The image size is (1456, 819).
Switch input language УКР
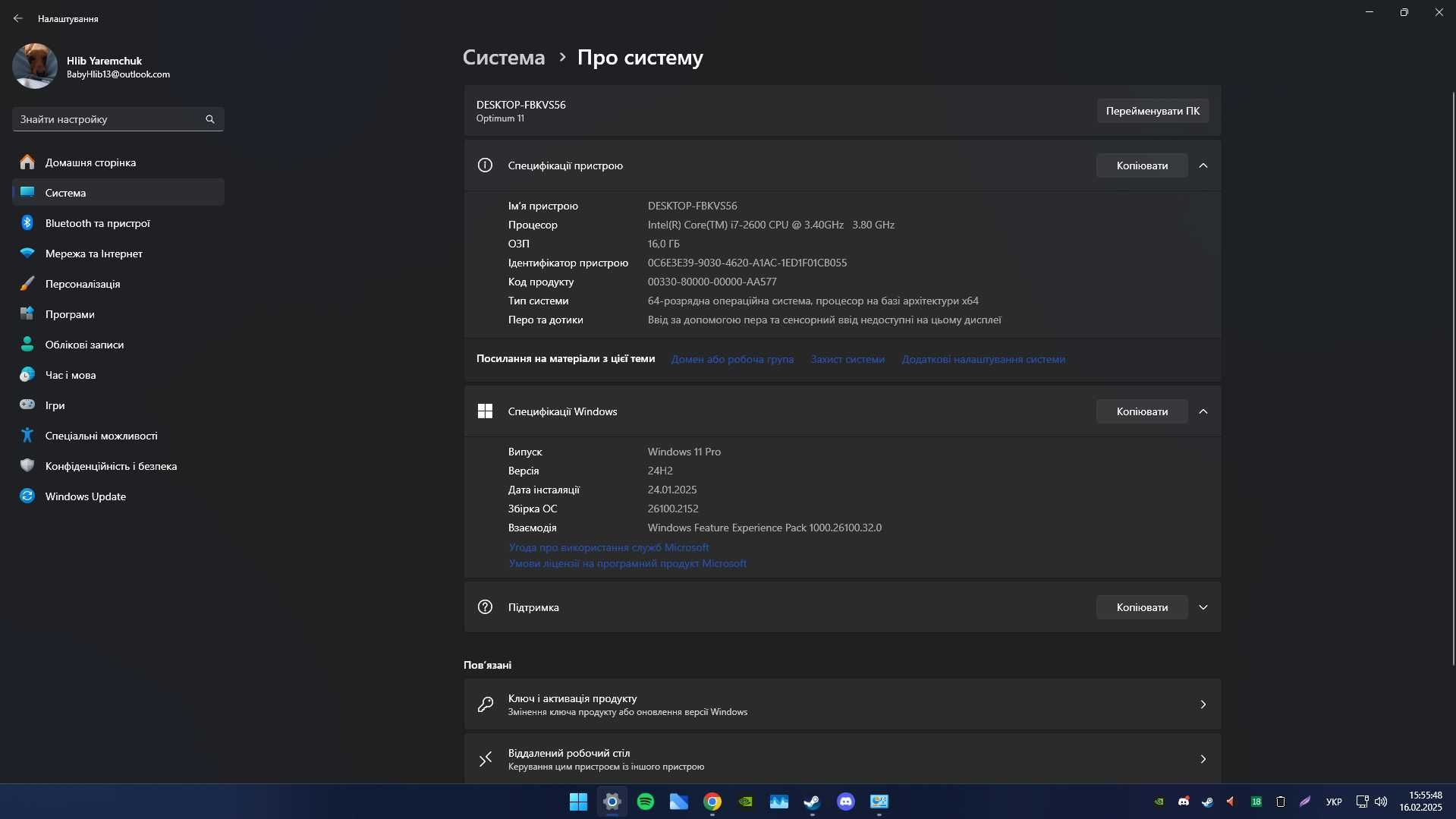tap(1334, 802)
